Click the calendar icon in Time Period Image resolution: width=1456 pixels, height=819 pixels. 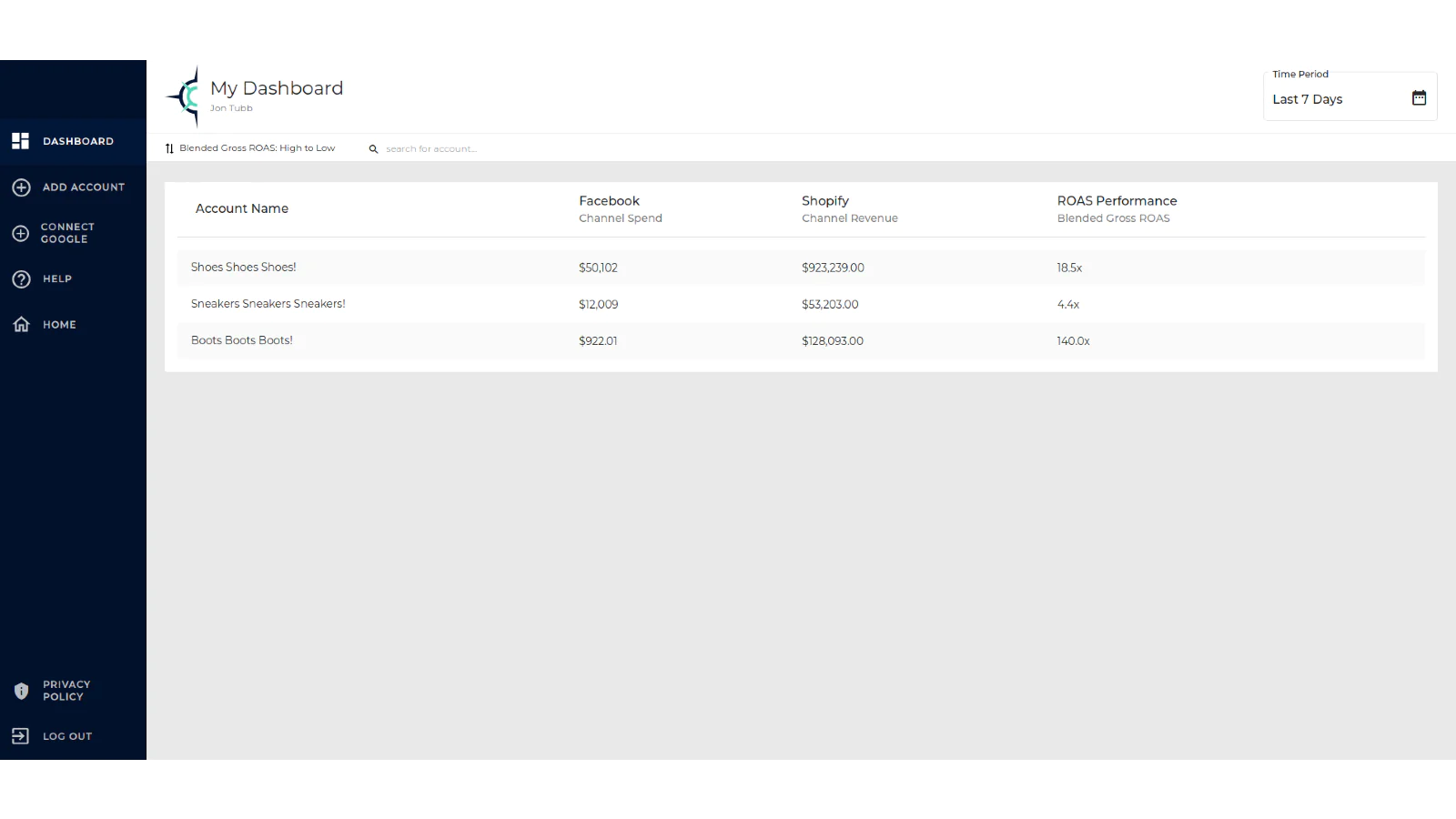(1419, 98)
